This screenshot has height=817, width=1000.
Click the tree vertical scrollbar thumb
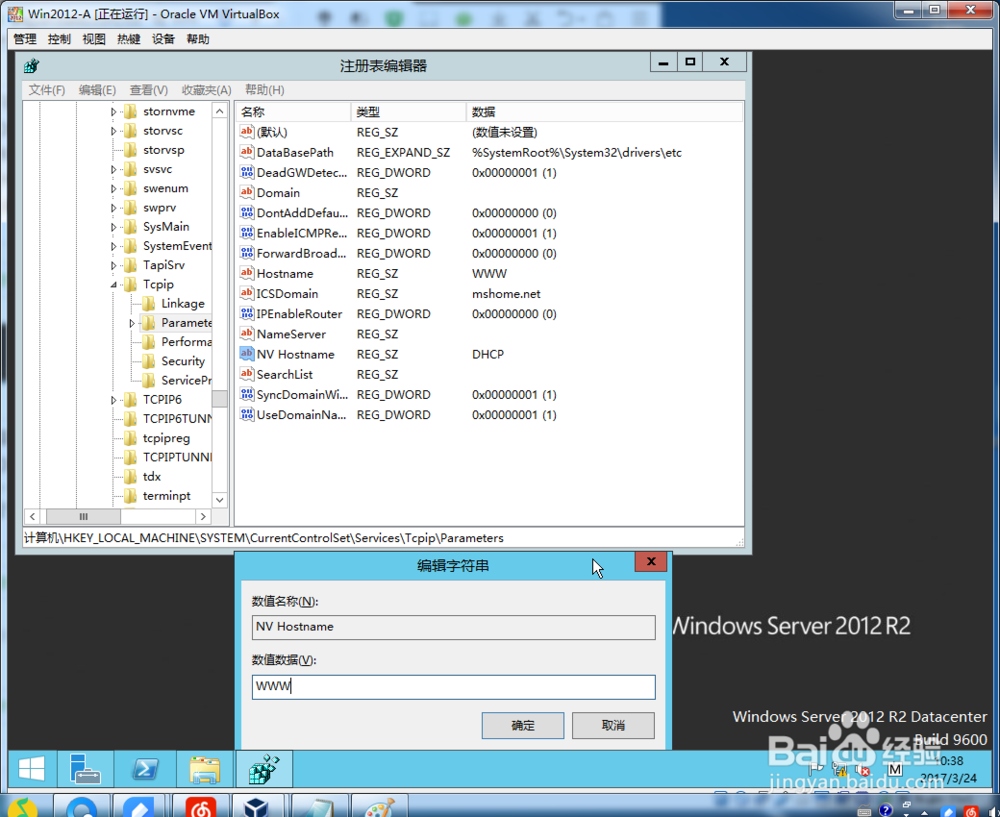tap(220, 399)
